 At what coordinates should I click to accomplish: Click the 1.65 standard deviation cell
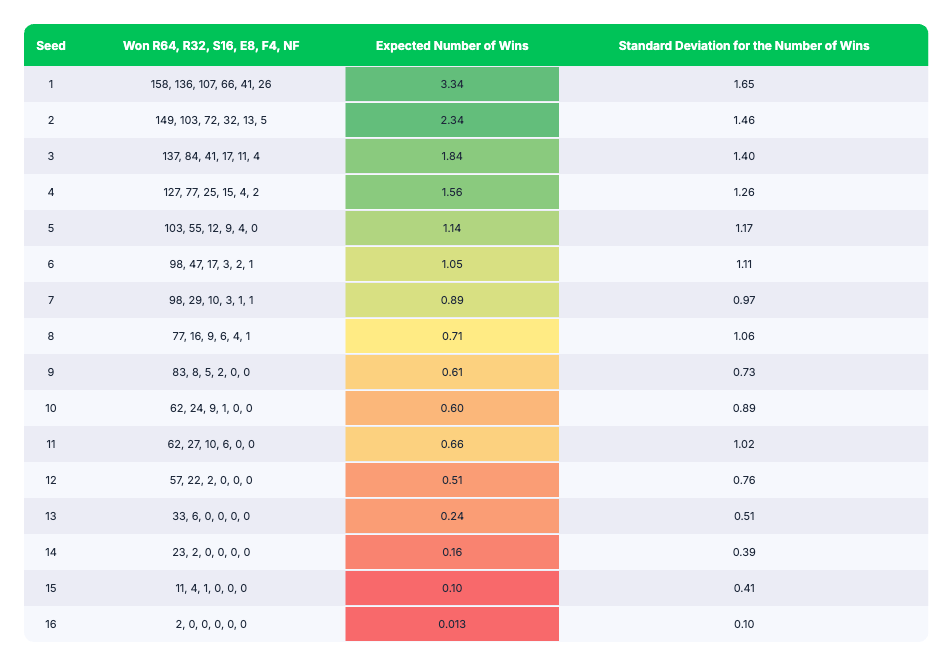click(743, 84)
